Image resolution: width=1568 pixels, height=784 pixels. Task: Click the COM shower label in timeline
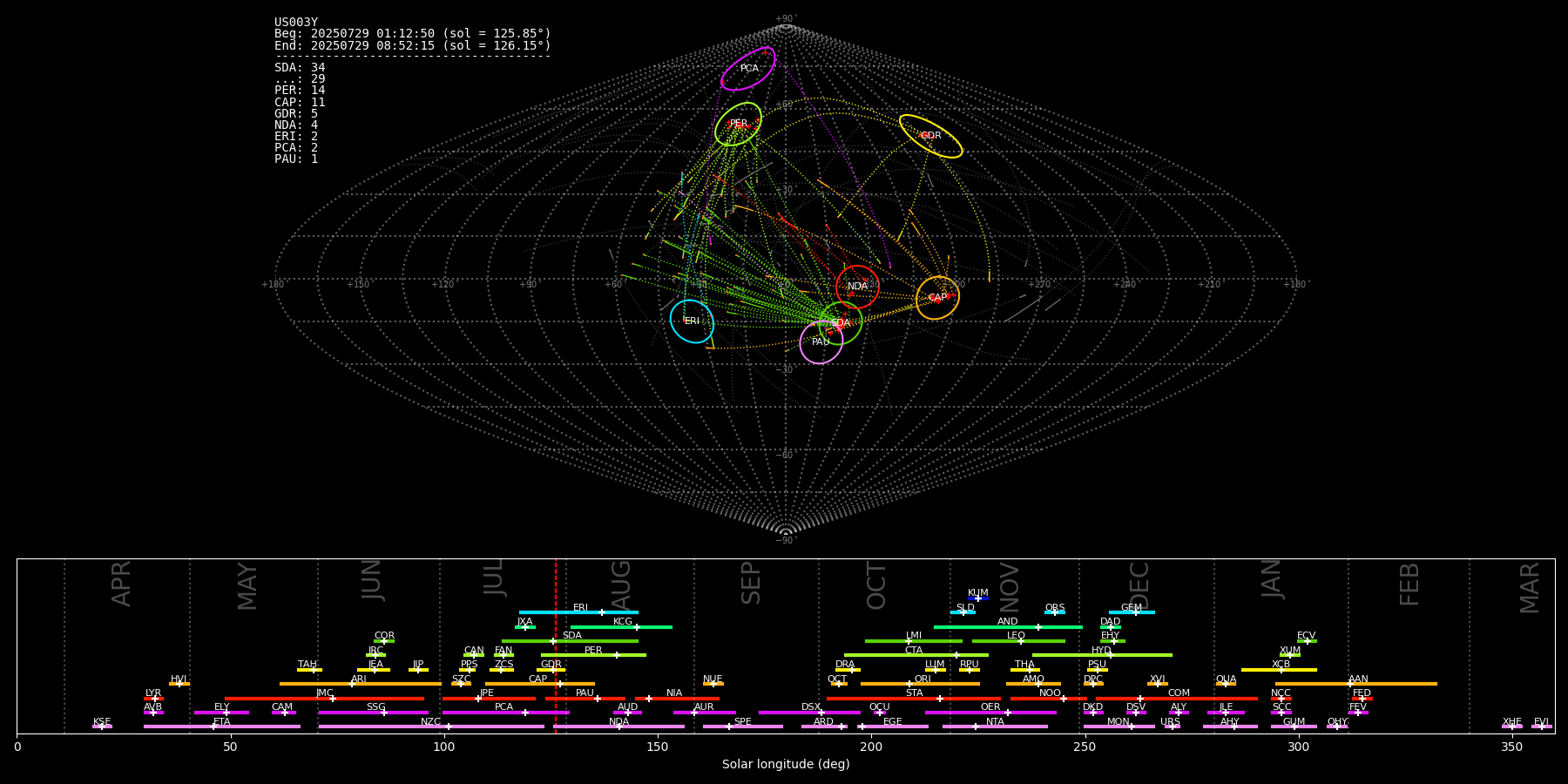point(1179,693)
